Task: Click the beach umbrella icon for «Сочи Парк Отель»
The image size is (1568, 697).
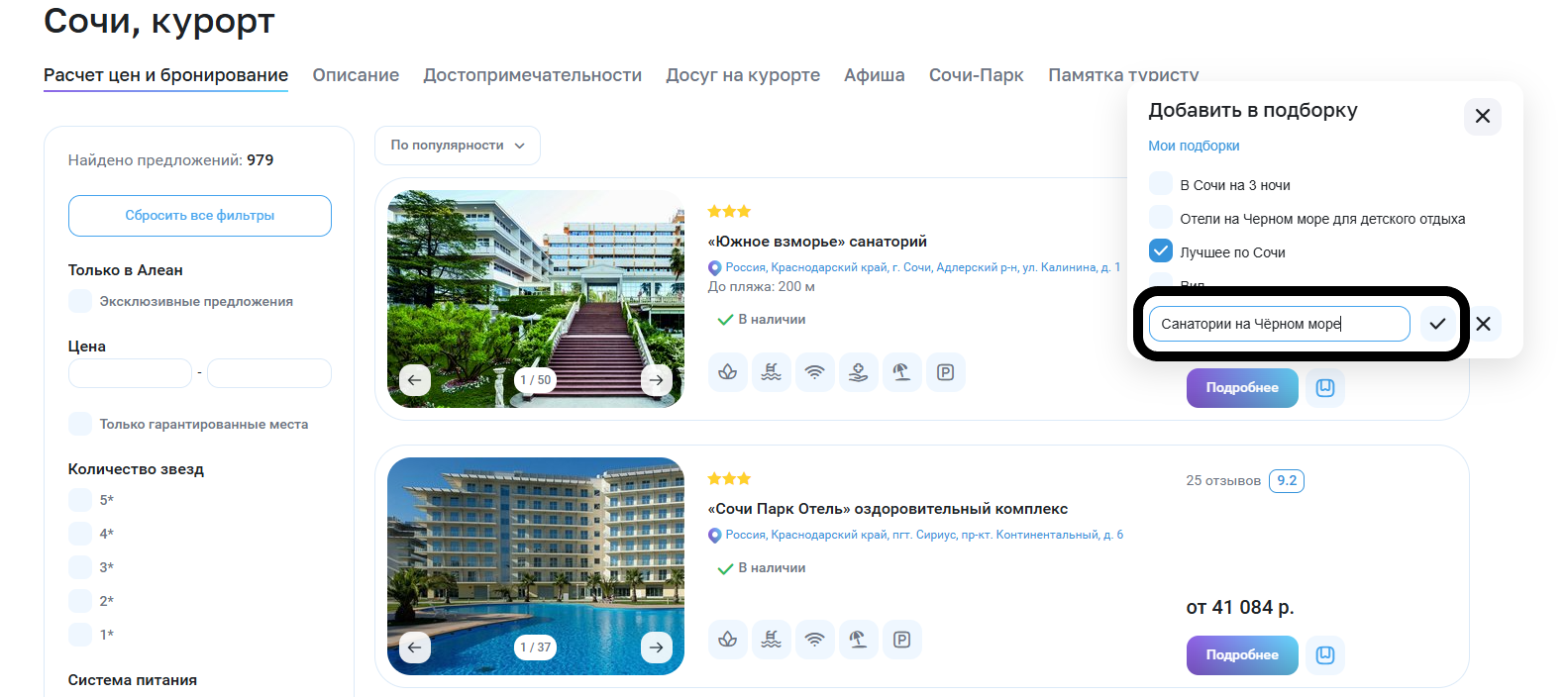Action: coord(859,640)
